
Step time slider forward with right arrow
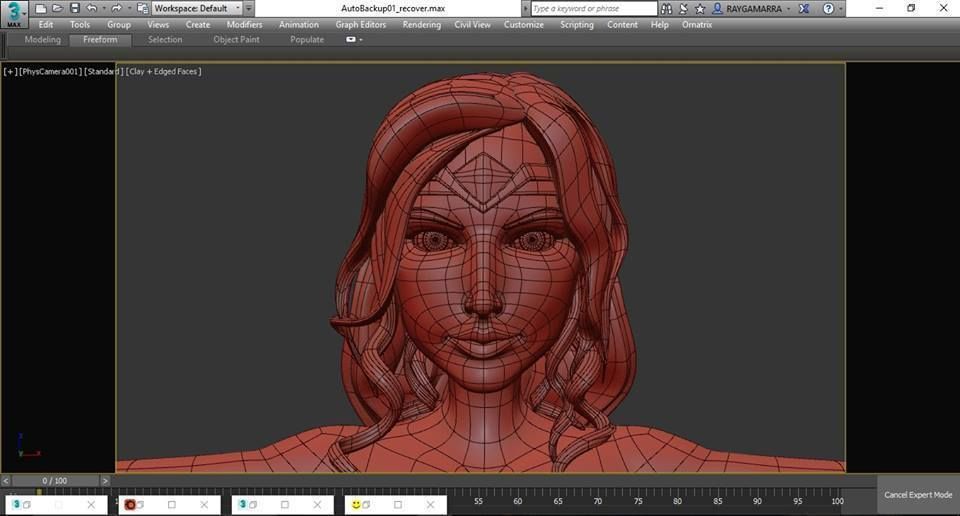click(x=105, y=481)
